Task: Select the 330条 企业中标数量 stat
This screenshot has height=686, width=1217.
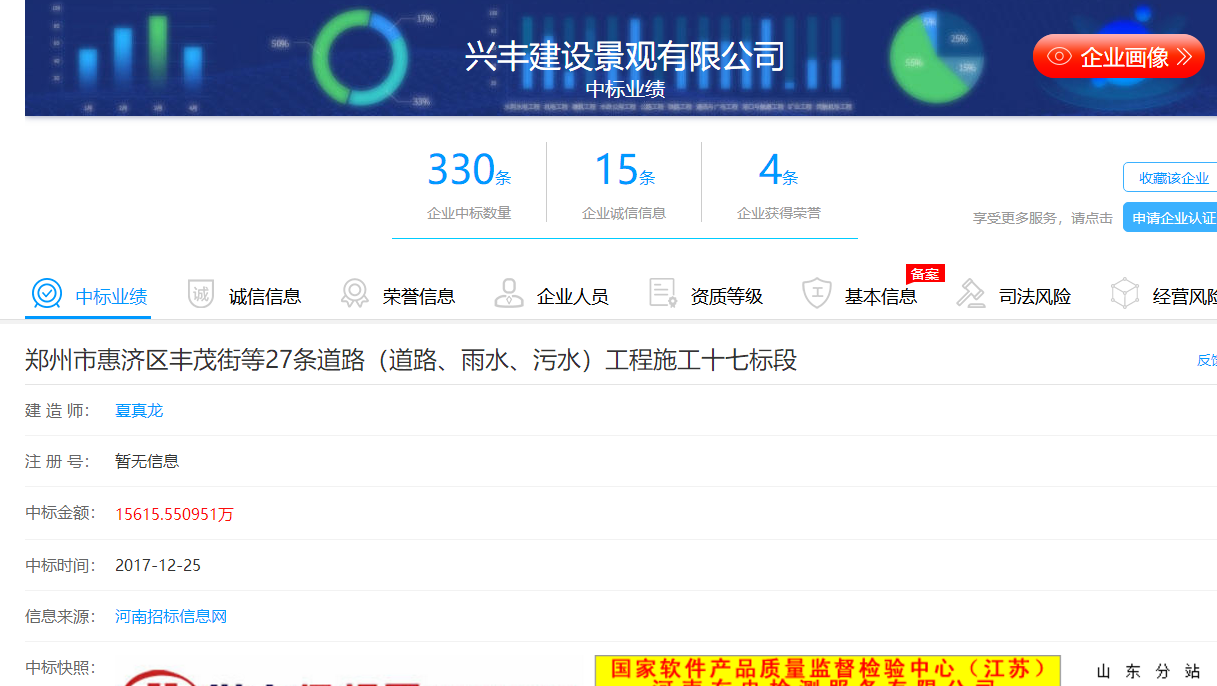Action: click(x=469, y=183)
